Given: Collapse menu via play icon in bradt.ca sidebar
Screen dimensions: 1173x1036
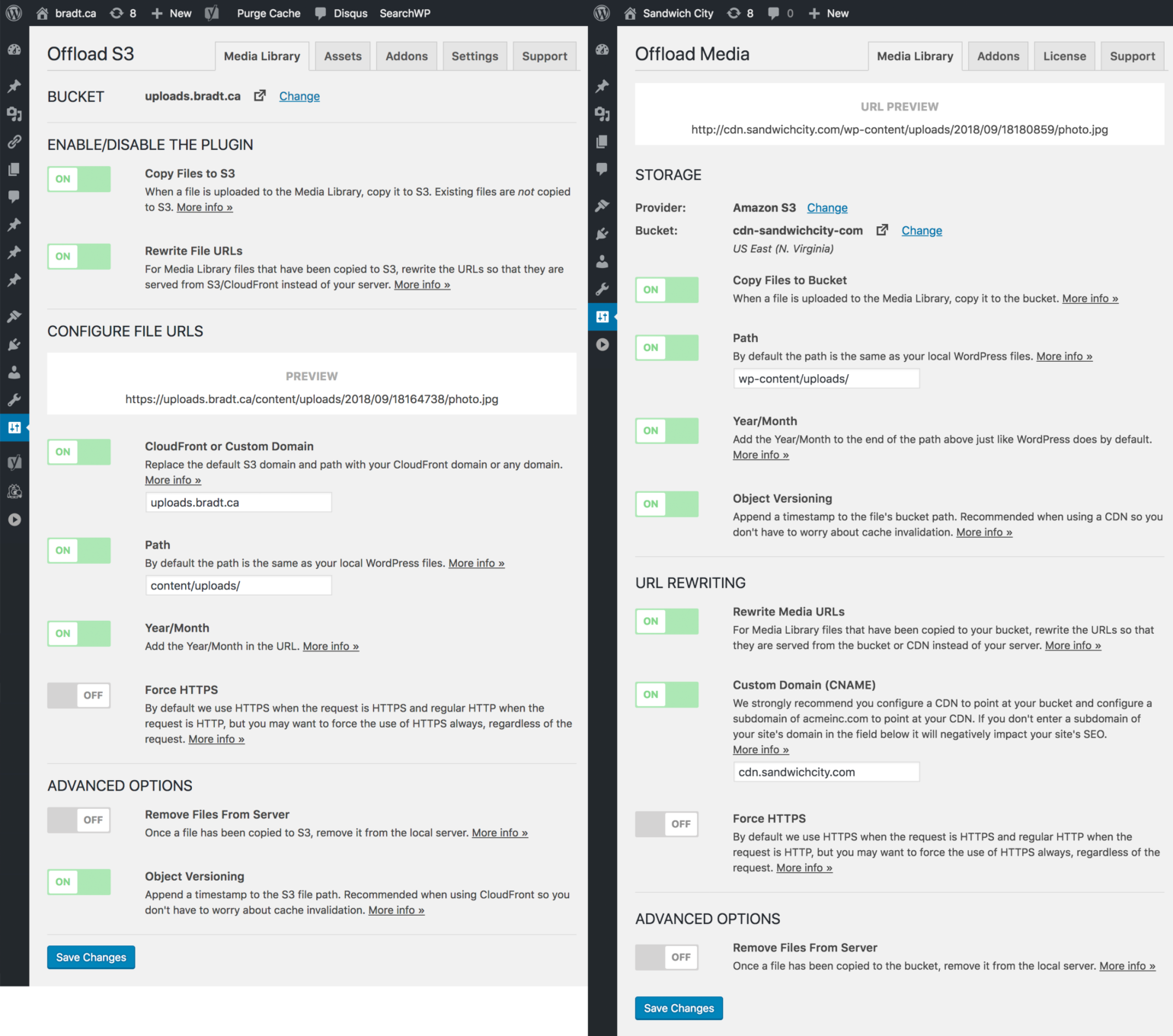Looking at the screenshot, I should point(14,520).
